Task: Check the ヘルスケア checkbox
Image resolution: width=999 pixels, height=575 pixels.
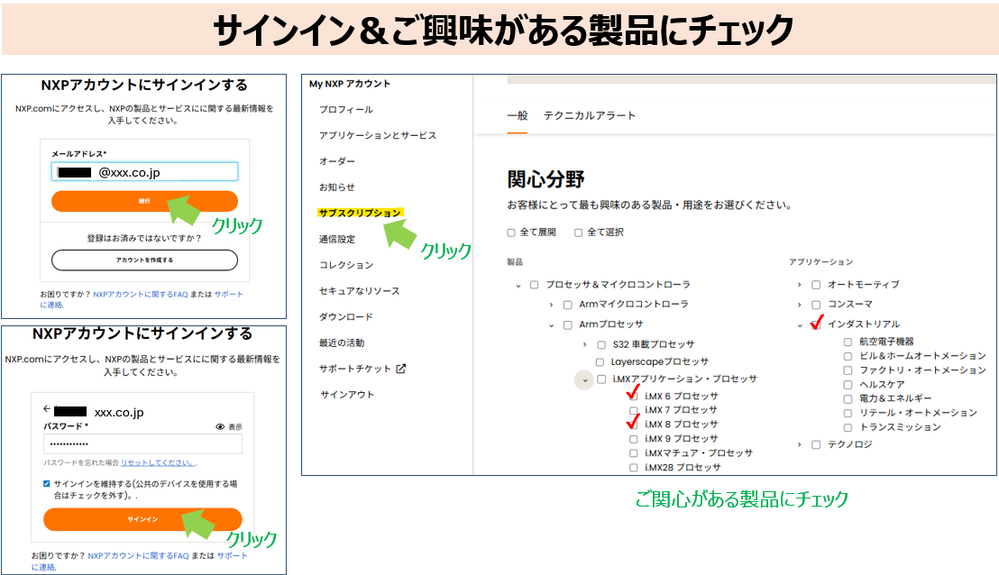Action: pyautogui.click(x=848, y=385)
